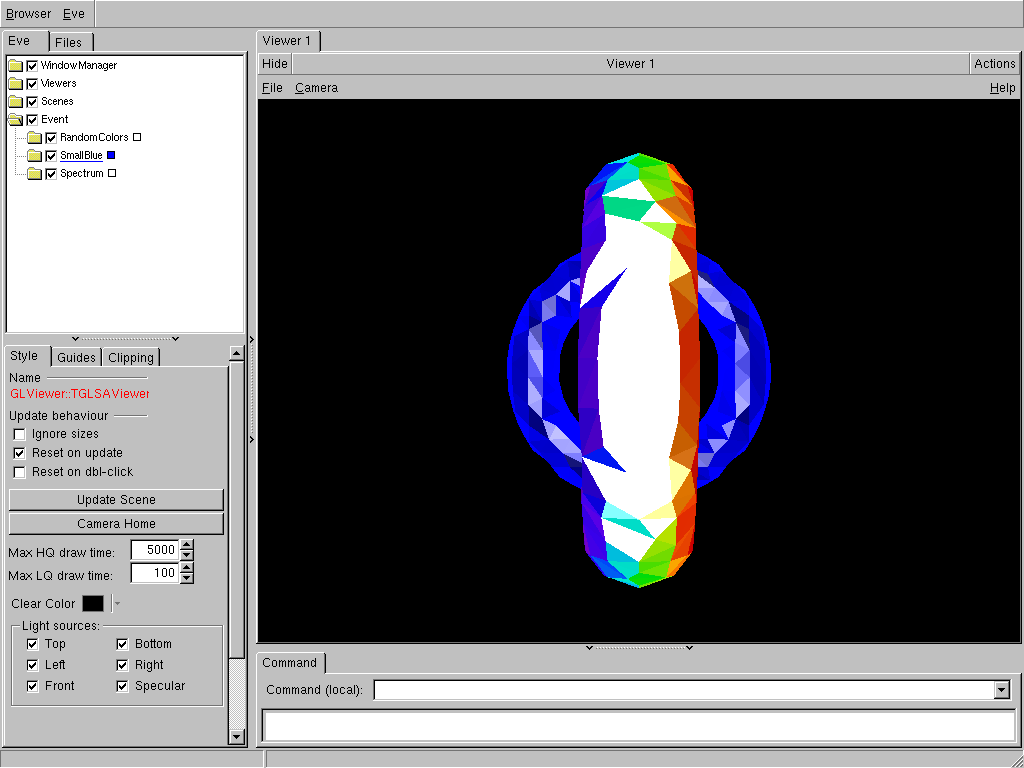Click the Viewers folder icon
Viewport: 1024px width, 768px height.
[15, 84]
